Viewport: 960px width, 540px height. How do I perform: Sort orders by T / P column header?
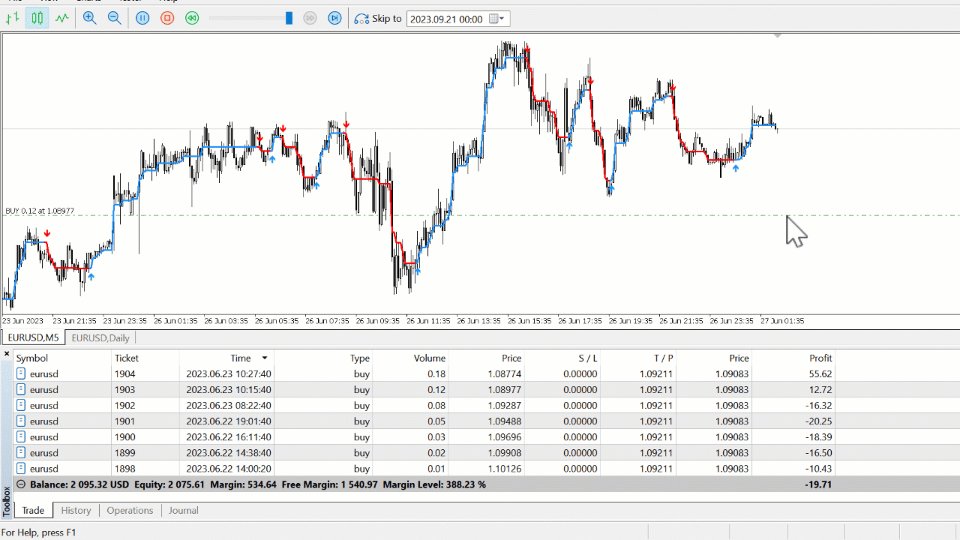click(x=663, y=358)
